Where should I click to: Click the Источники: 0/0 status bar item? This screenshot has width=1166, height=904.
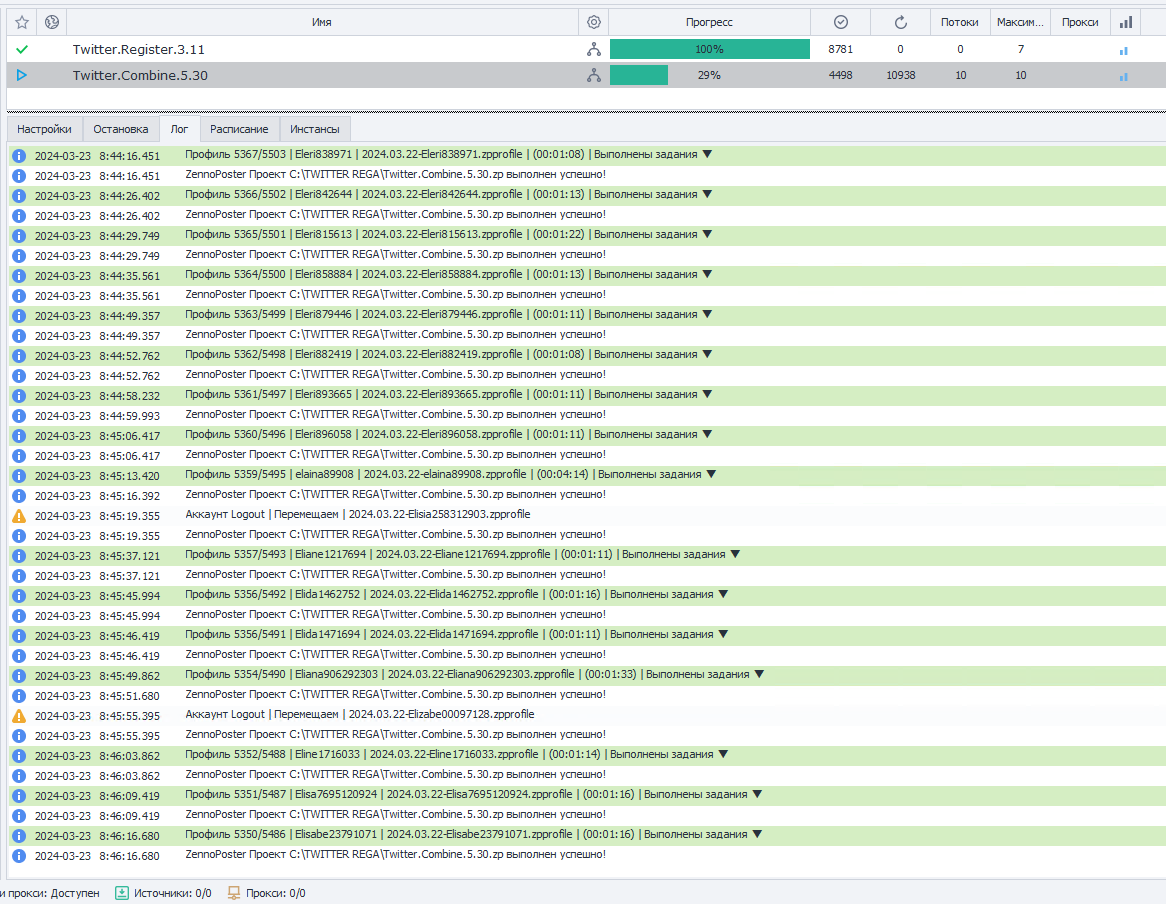pyautogui.click(x=163, y=893)
